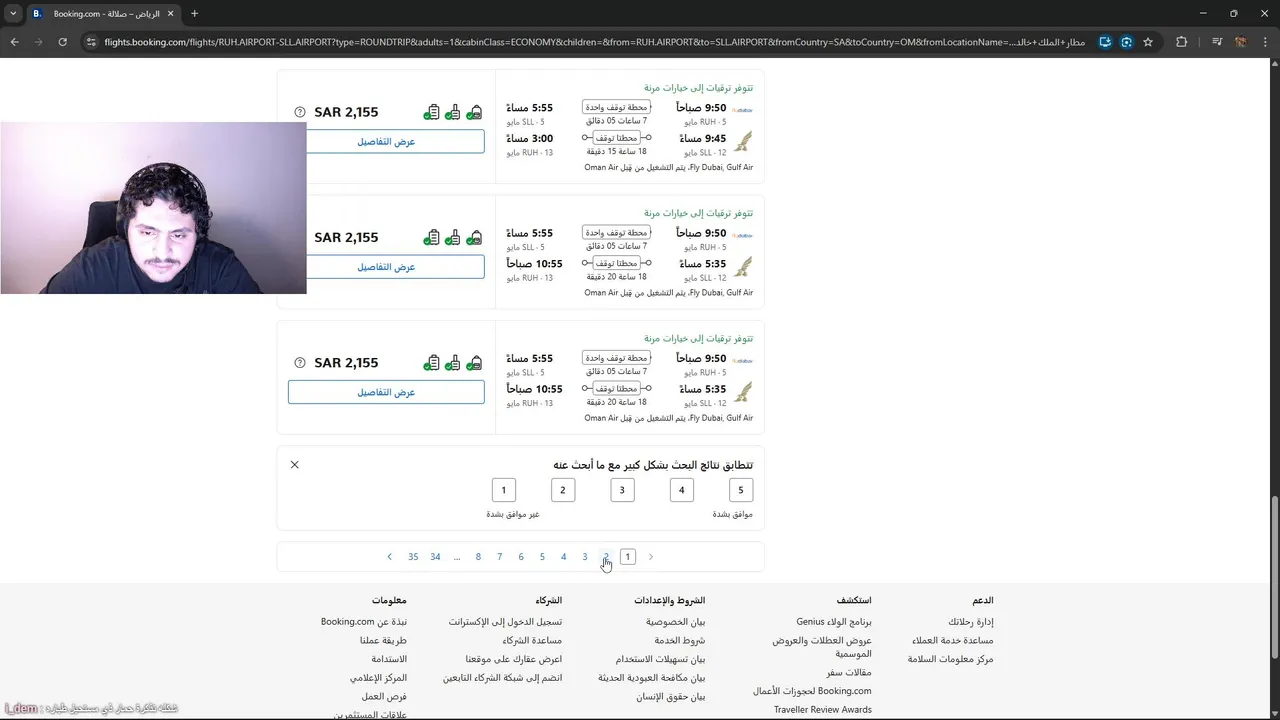Click pagination arrow next to page 1

(x=650, y=557)
